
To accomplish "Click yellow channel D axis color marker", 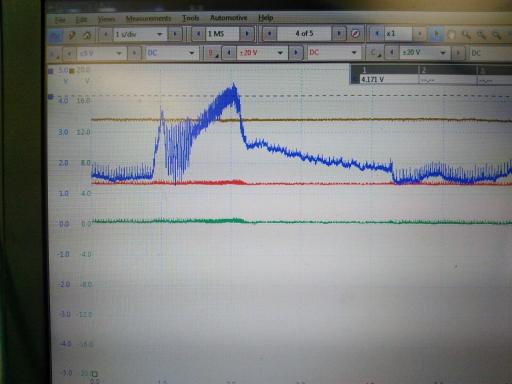I will click(x=72, y=71).
